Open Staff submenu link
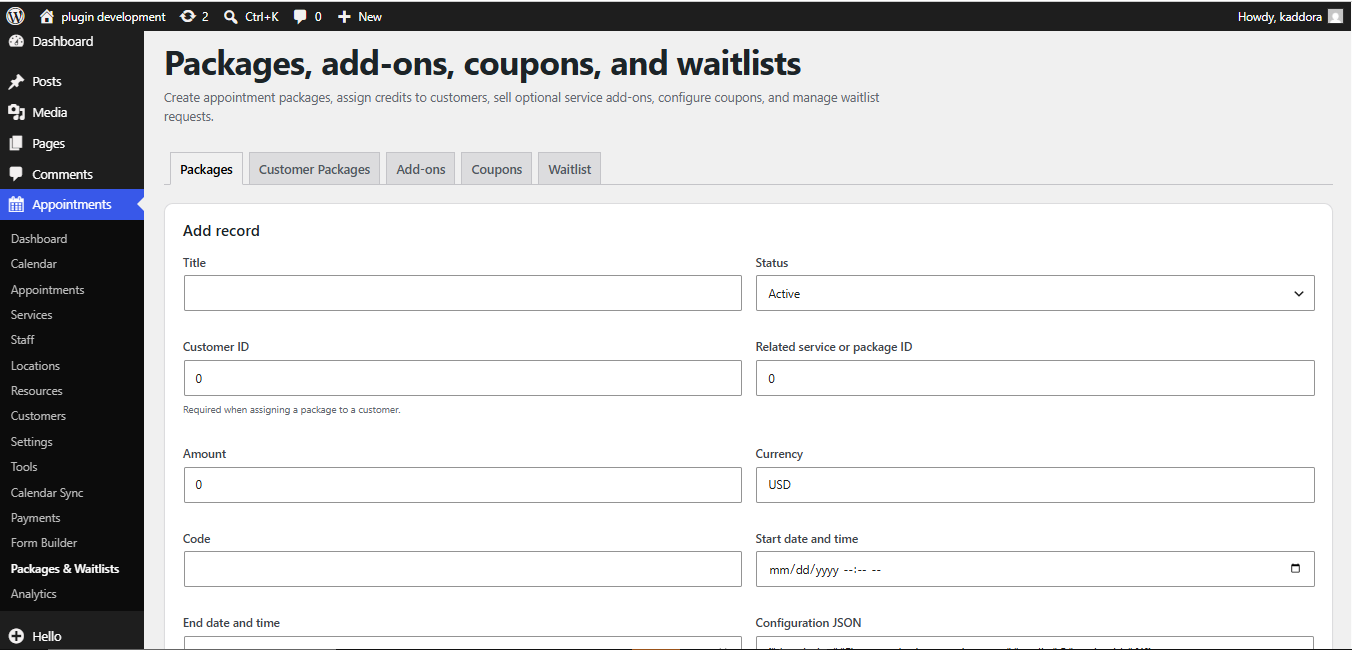The image size is (1352, 650). 23,340
